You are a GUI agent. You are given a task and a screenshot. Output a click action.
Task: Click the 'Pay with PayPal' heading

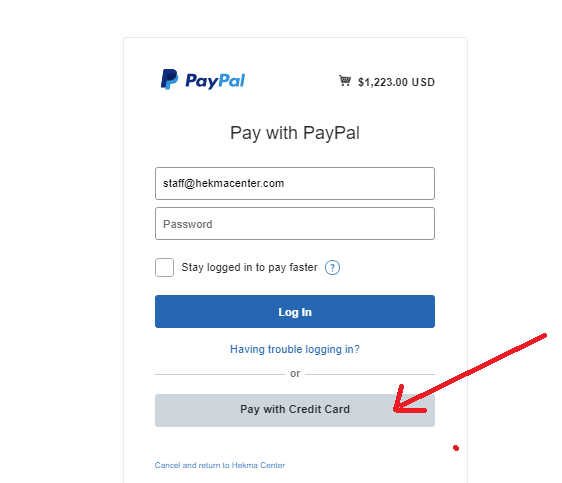(x=295, y=133)
